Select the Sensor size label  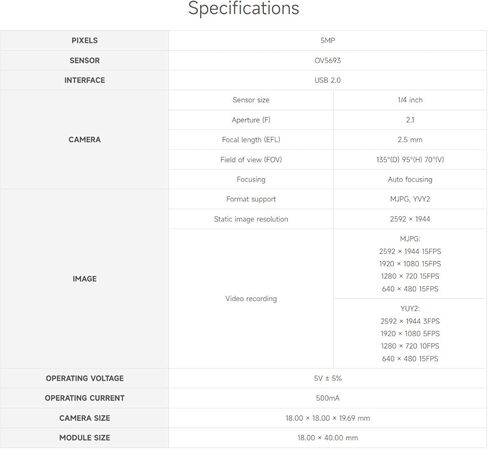click(x=251, y=100)
